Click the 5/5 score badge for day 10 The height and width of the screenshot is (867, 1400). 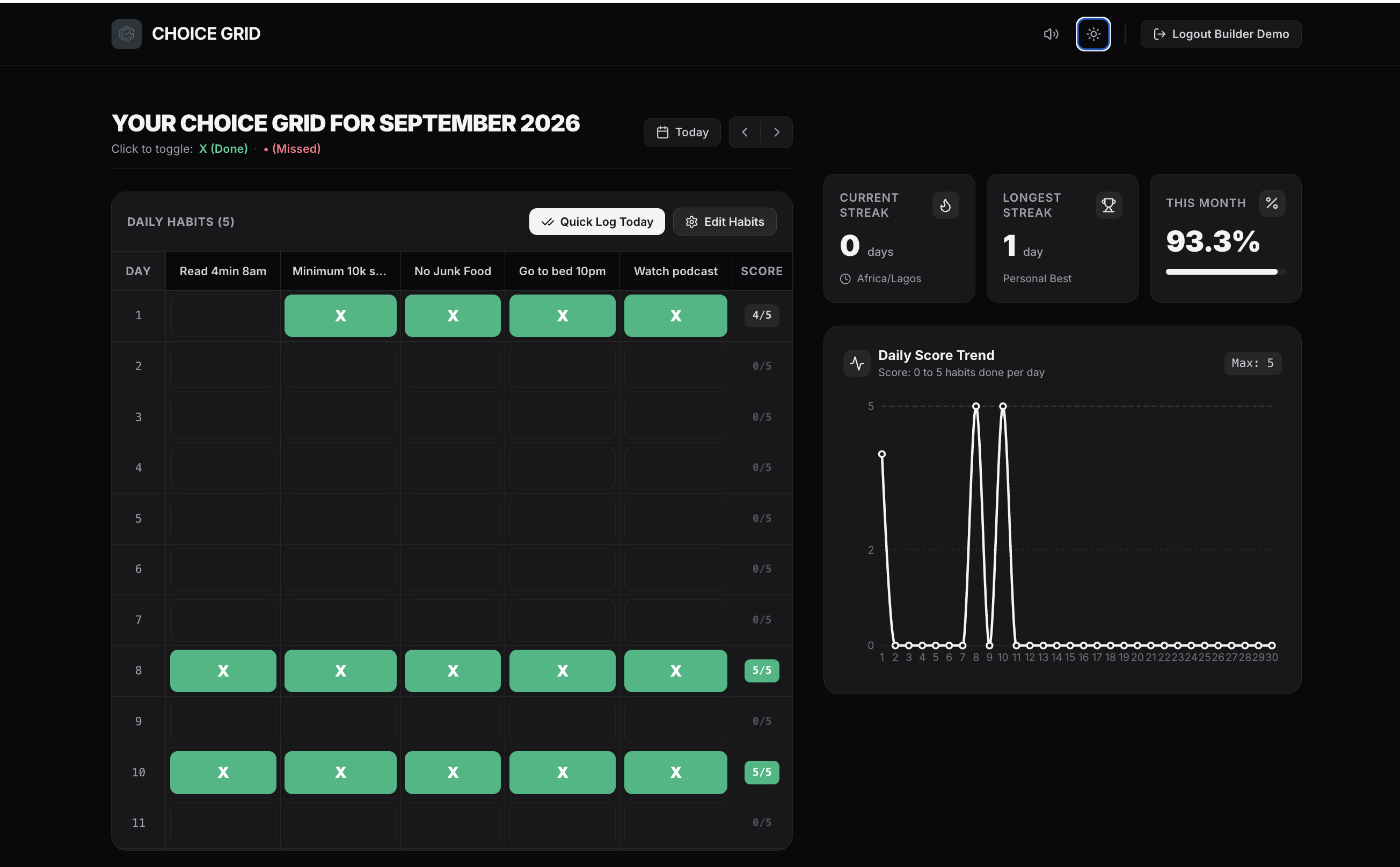[761, 773]
